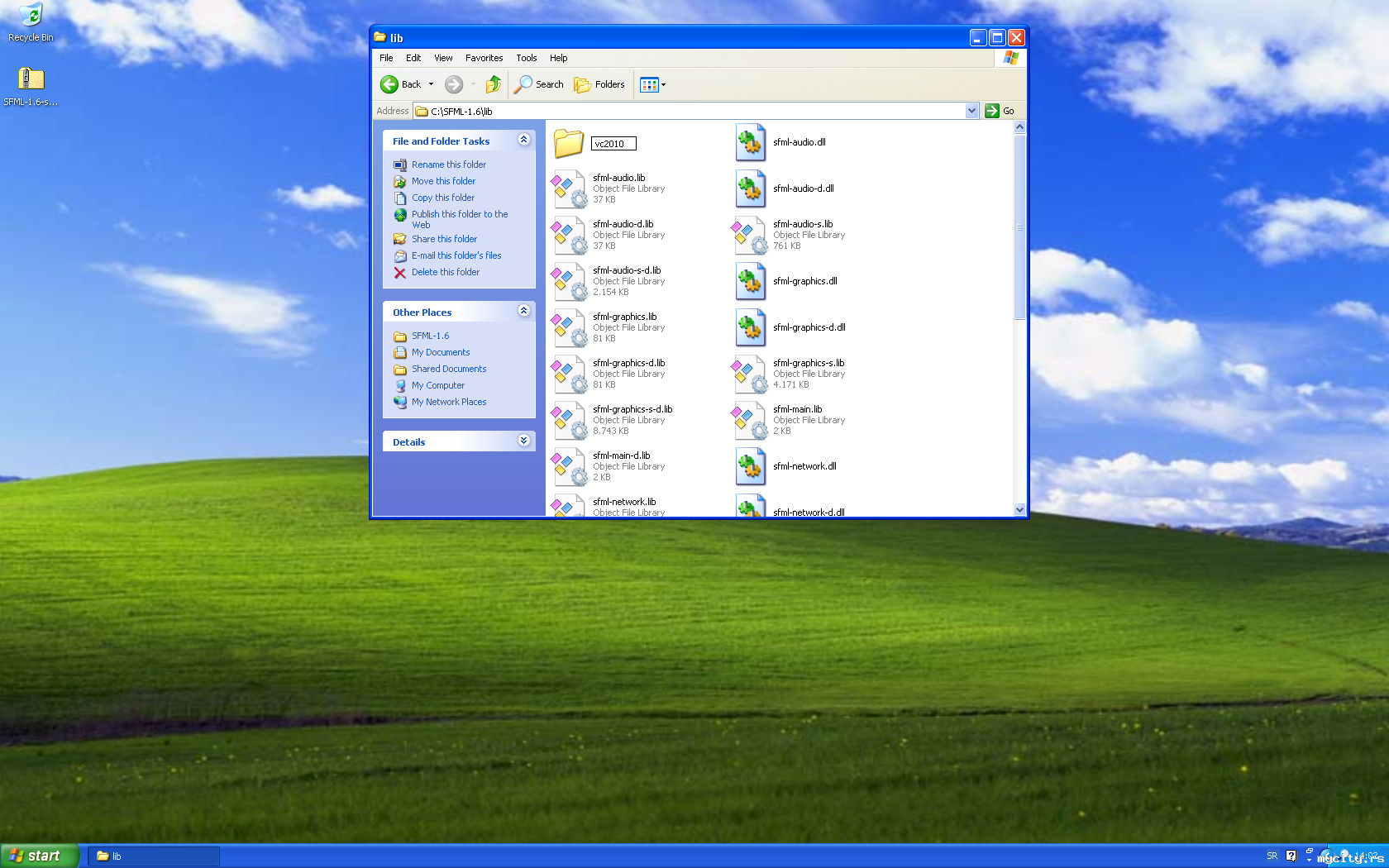Image resolution: width=1389 pixels, height=868 pixels.
Task: Open the Recycle Bin desktop icon
Action: (x=31, y=15)
